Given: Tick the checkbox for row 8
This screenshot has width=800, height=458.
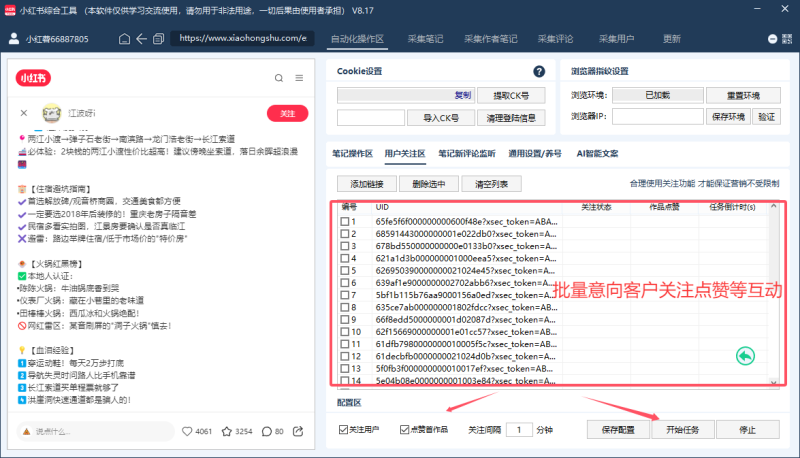Looking at the screenshot, I should (x=345, y=308).
